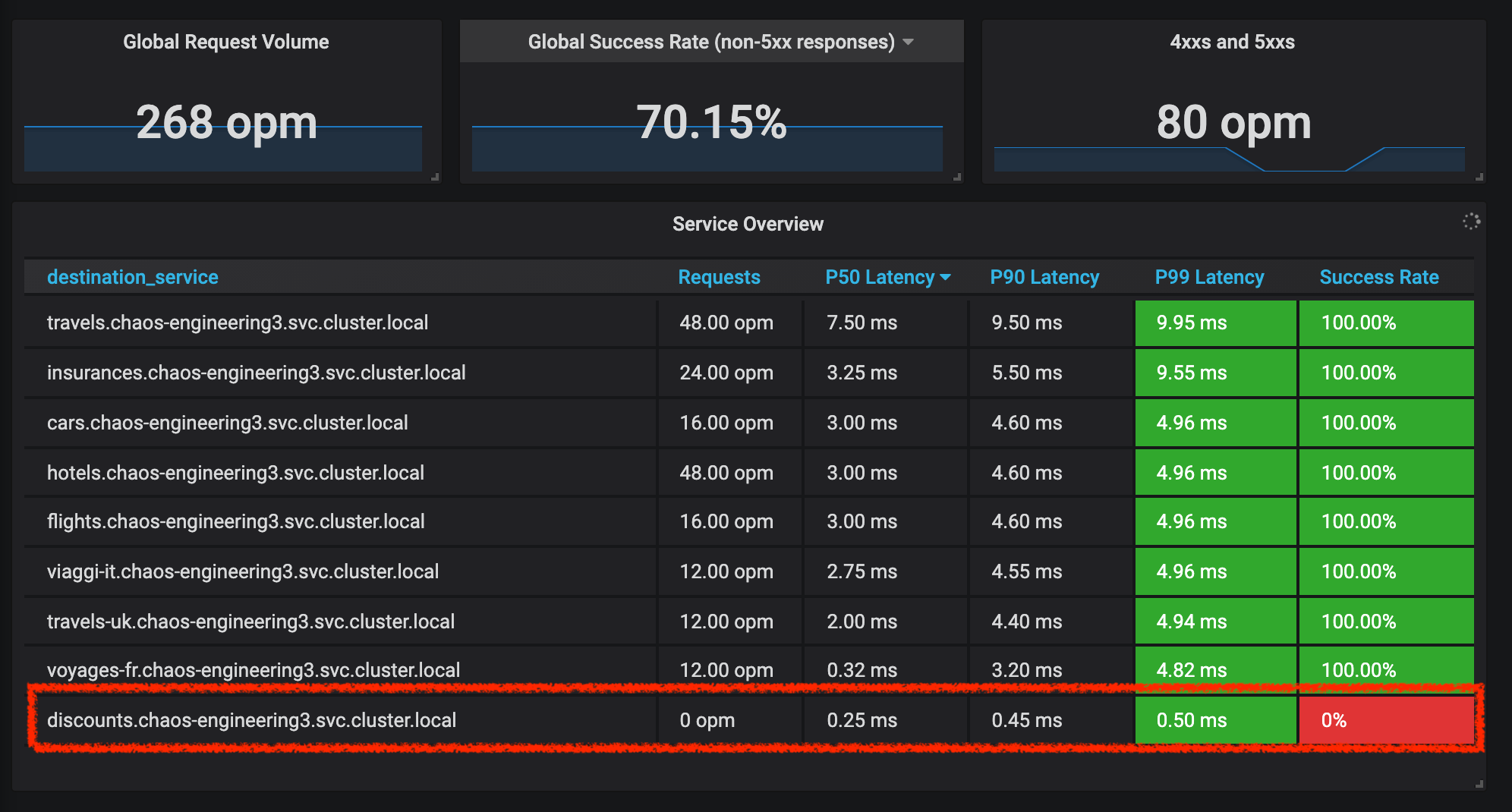Viewport: 1512px width, 812px height.
Task: Click the P50 Latency sort arrow
Action: coord(945,278)
